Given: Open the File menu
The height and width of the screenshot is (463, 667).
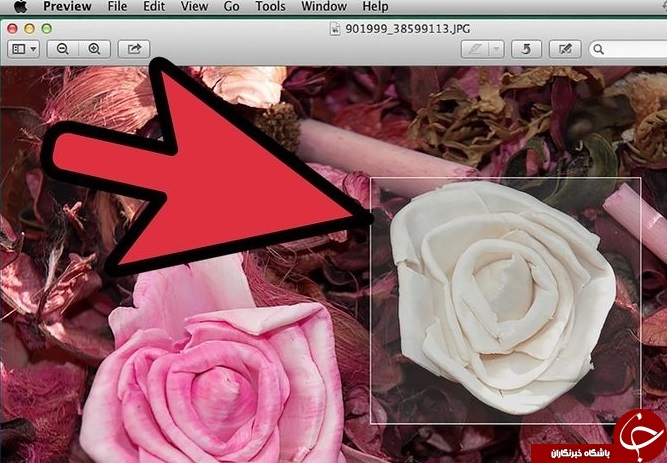Looking at the screenshot, I should 117,6.
